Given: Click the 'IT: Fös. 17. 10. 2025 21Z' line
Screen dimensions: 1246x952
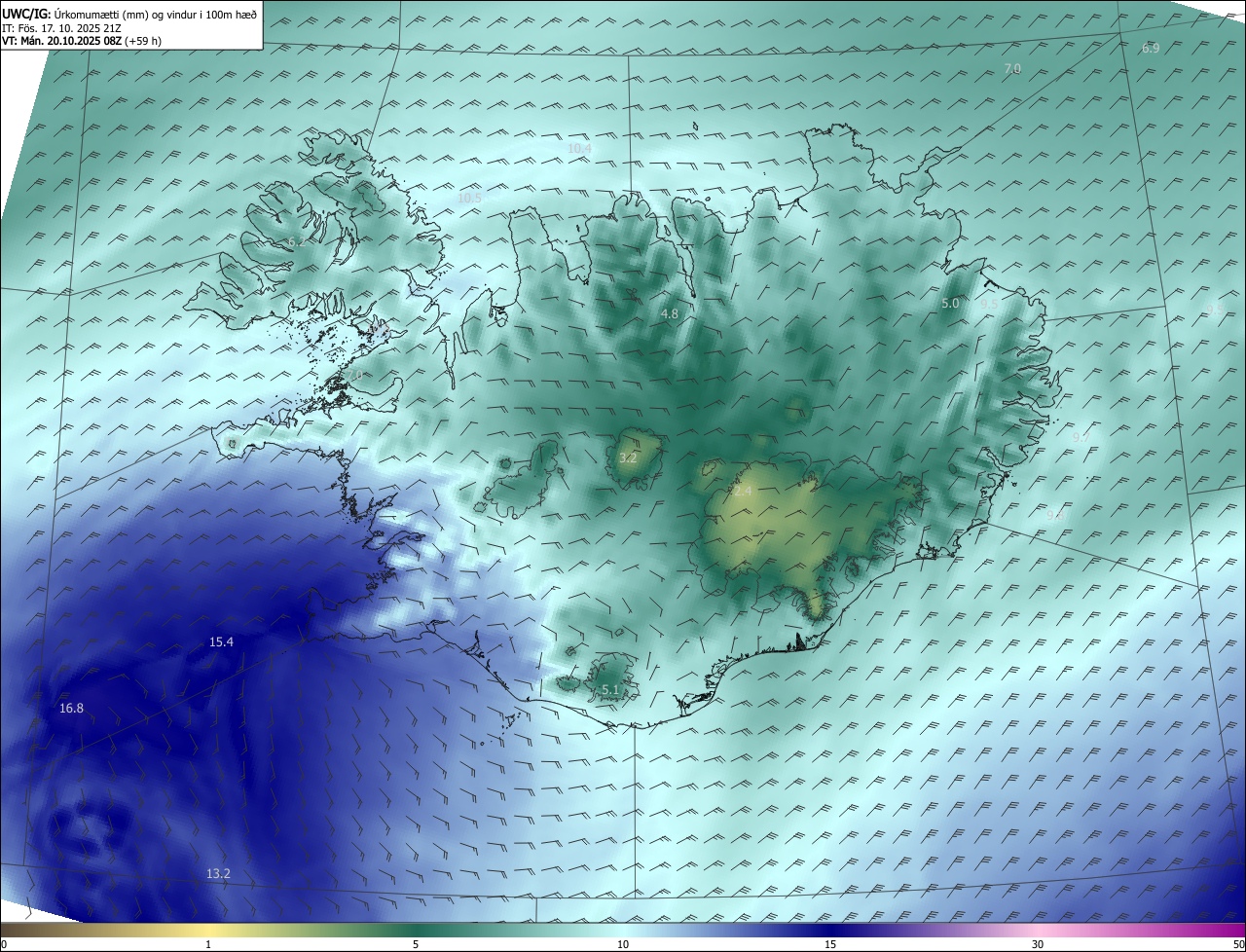Looking at the screenshot, I should click(x=62, y=27).
